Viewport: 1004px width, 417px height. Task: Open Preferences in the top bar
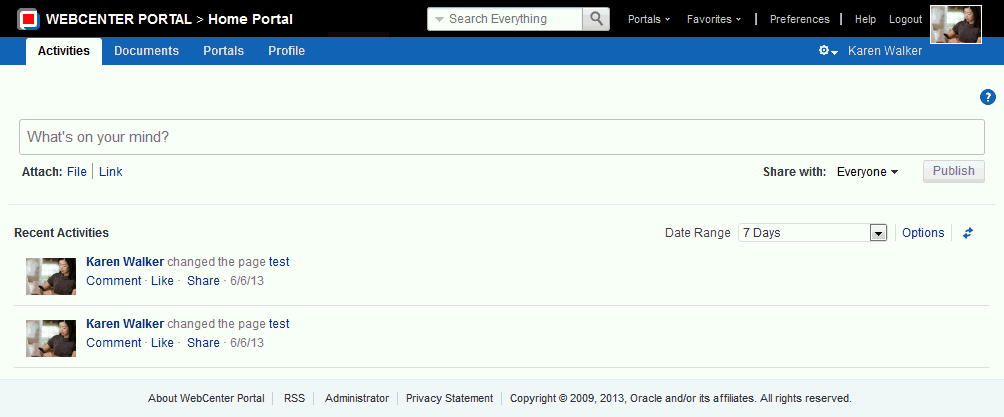pos(800,19)
